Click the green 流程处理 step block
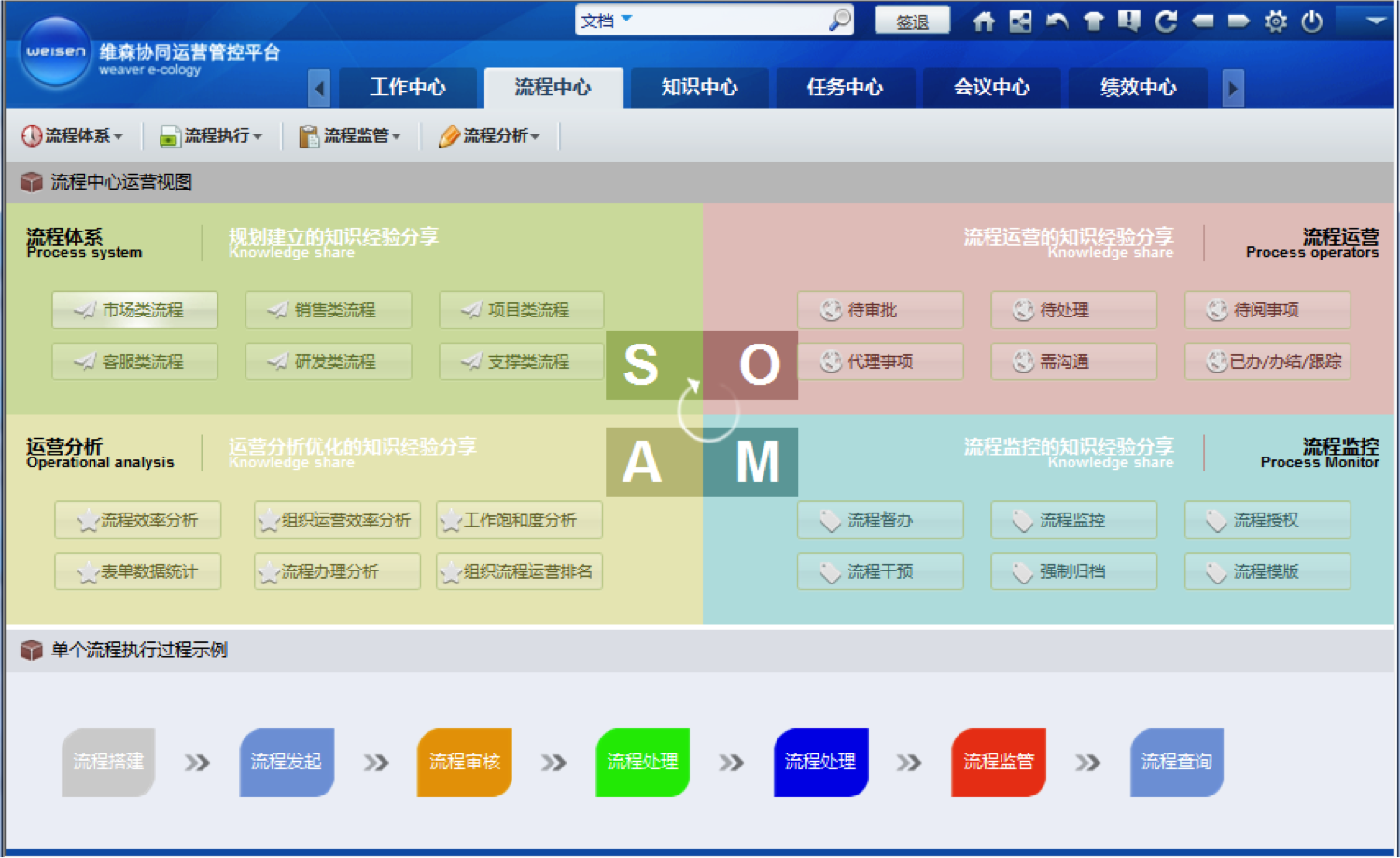The image size is (1400, 858). (642, 762)
